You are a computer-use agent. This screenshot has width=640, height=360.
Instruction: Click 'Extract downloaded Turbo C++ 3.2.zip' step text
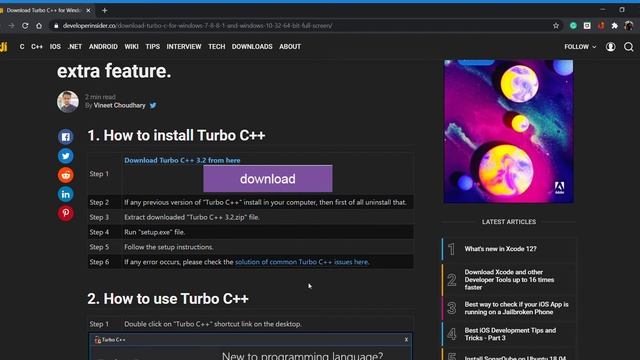coord(192,217)
